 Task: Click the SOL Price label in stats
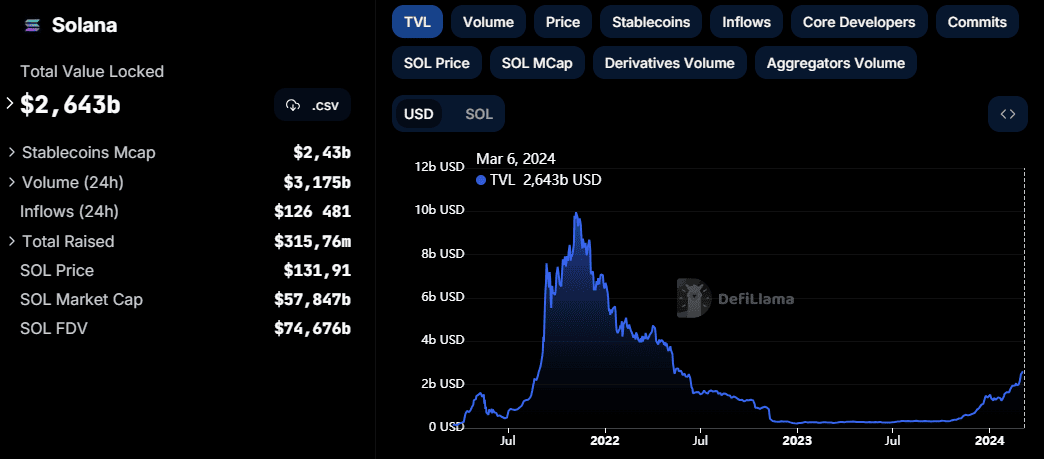coord(57,270)
